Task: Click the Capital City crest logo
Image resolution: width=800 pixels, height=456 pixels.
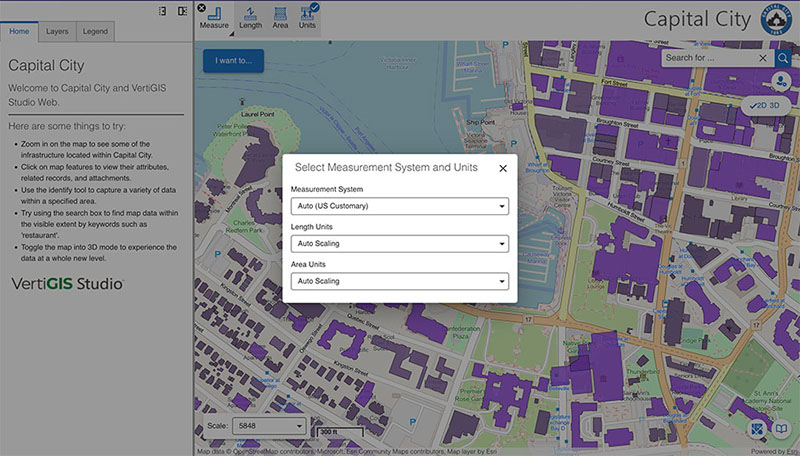Action: tap(776, 19)
